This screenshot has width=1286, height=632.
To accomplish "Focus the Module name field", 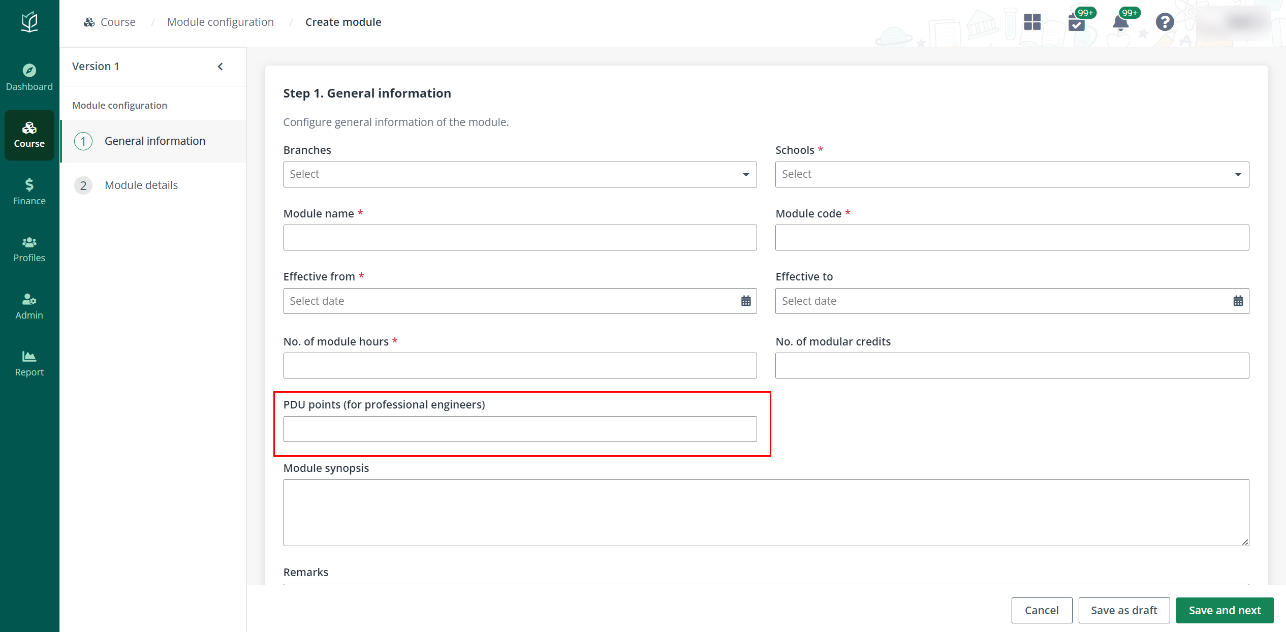I will click(520, 237).
